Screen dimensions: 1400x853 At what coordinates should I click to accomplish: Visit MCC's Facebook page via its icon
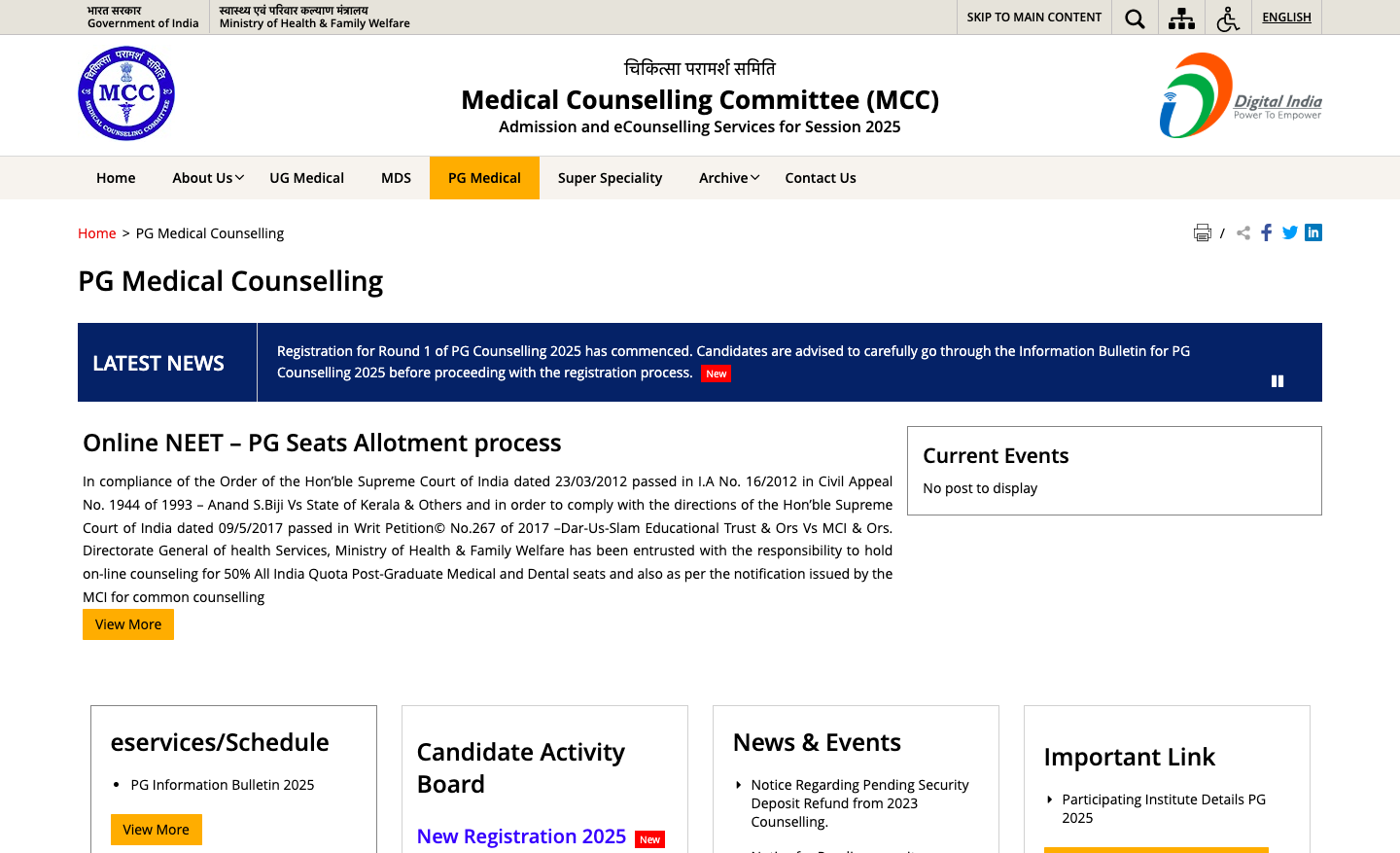1266,232
